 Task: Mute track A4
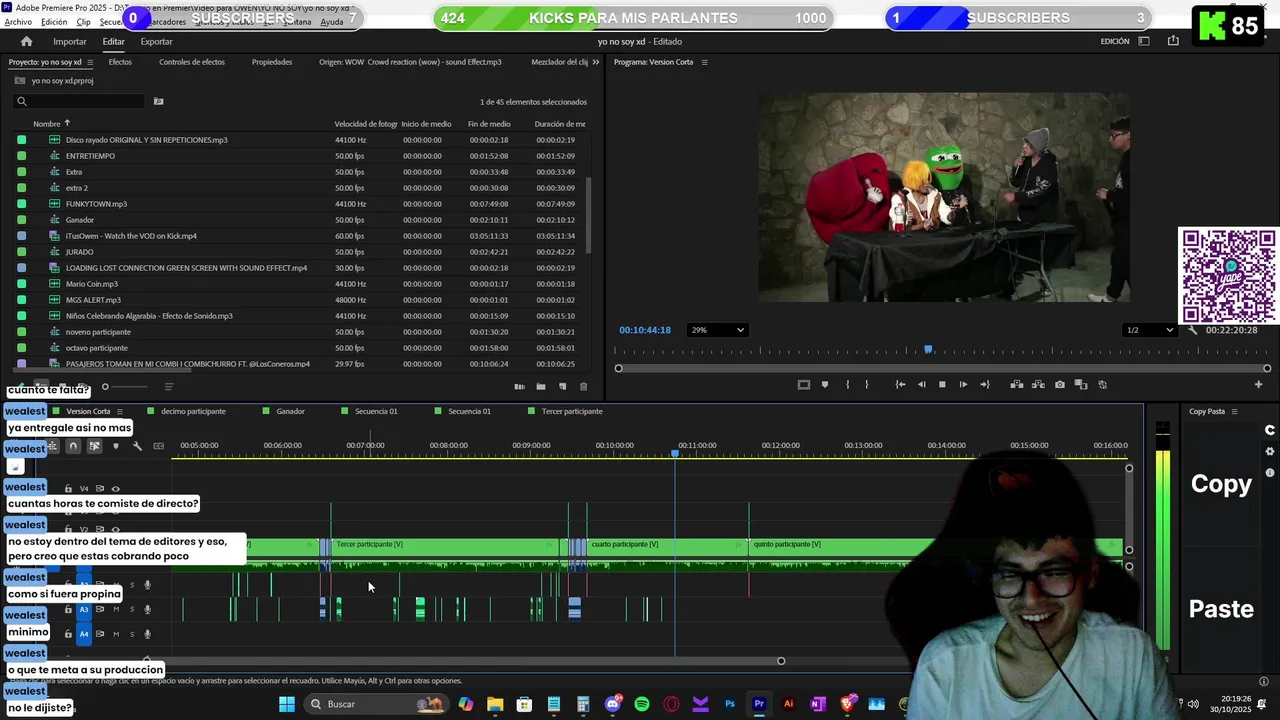pos(116,634)
